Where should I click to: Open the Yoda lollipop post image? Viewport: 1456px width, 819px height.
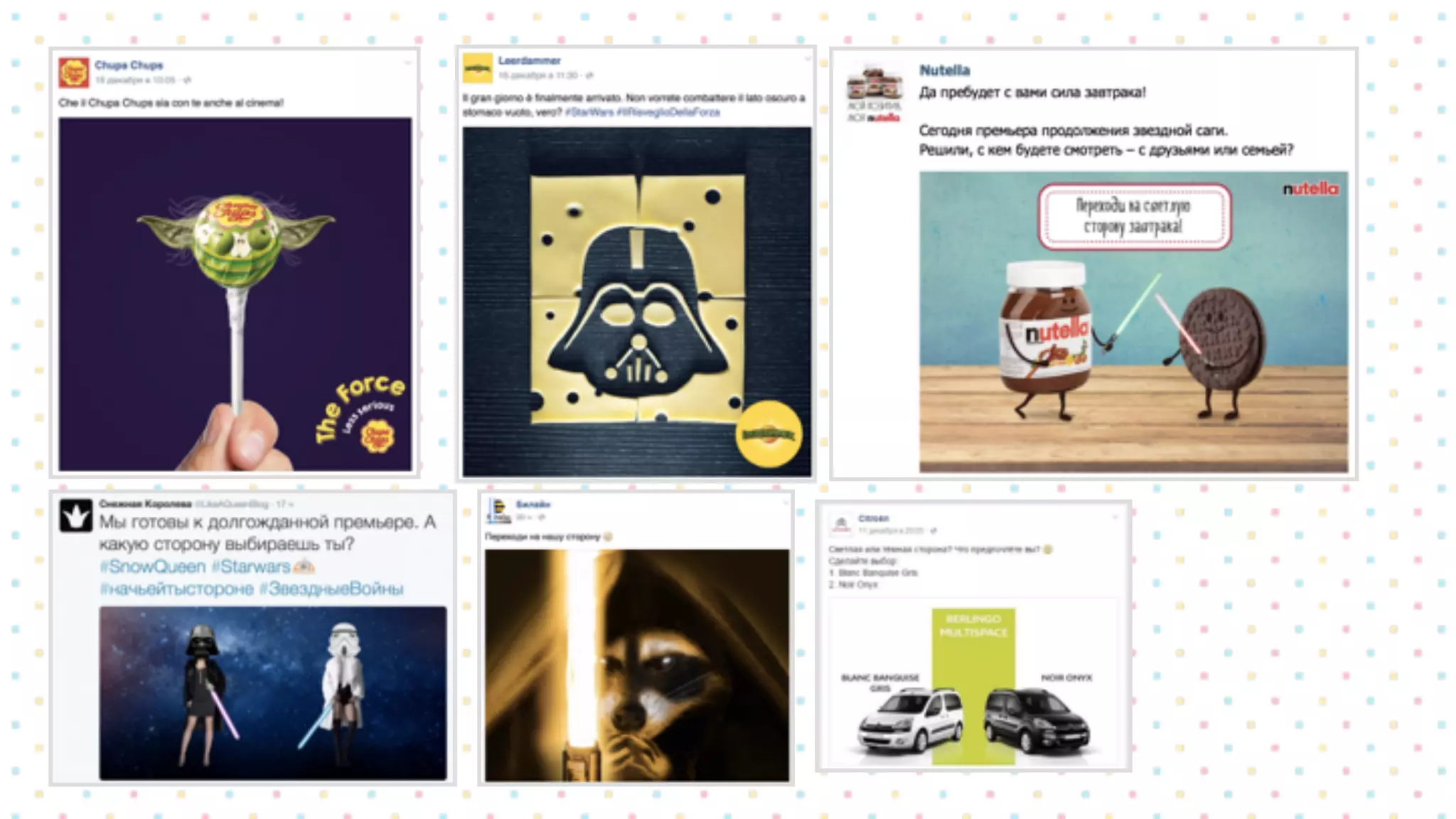click(235, 294)
